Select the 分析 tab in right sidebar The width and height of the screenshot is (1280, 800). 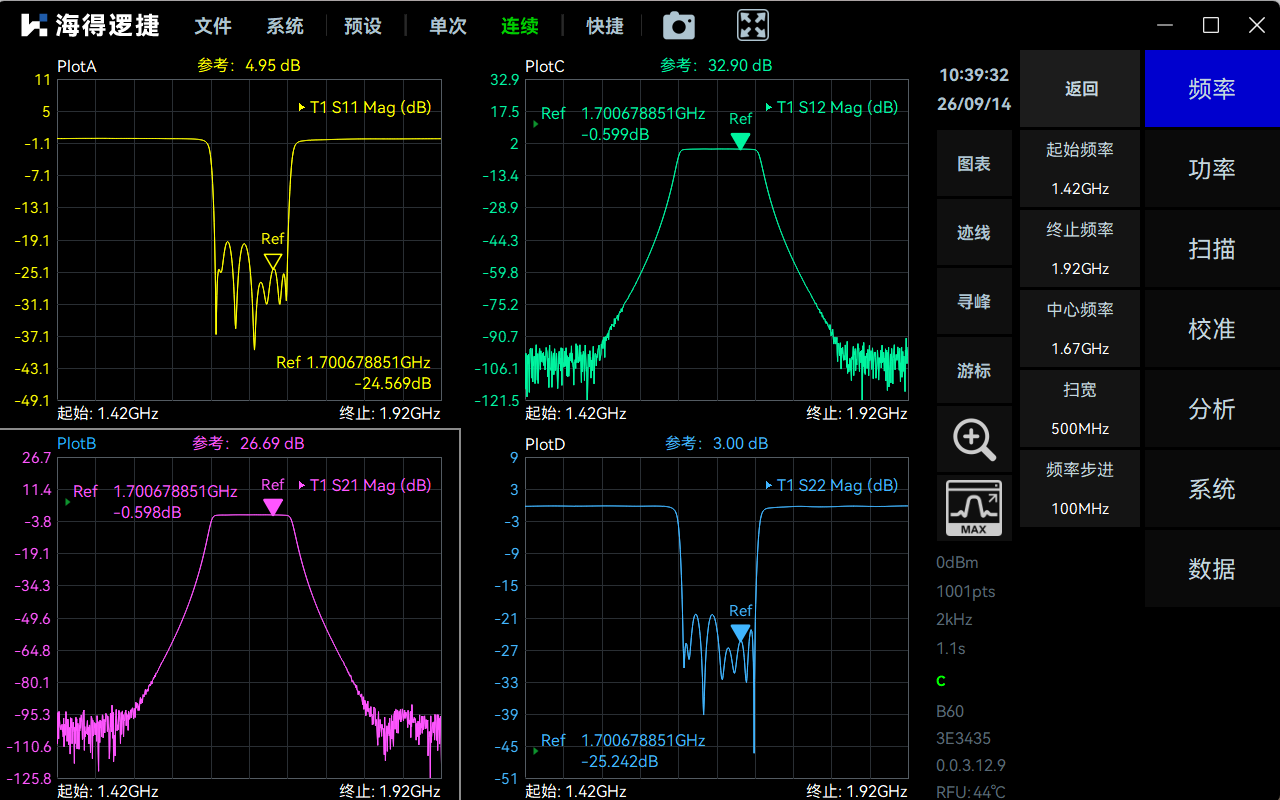1212,409
